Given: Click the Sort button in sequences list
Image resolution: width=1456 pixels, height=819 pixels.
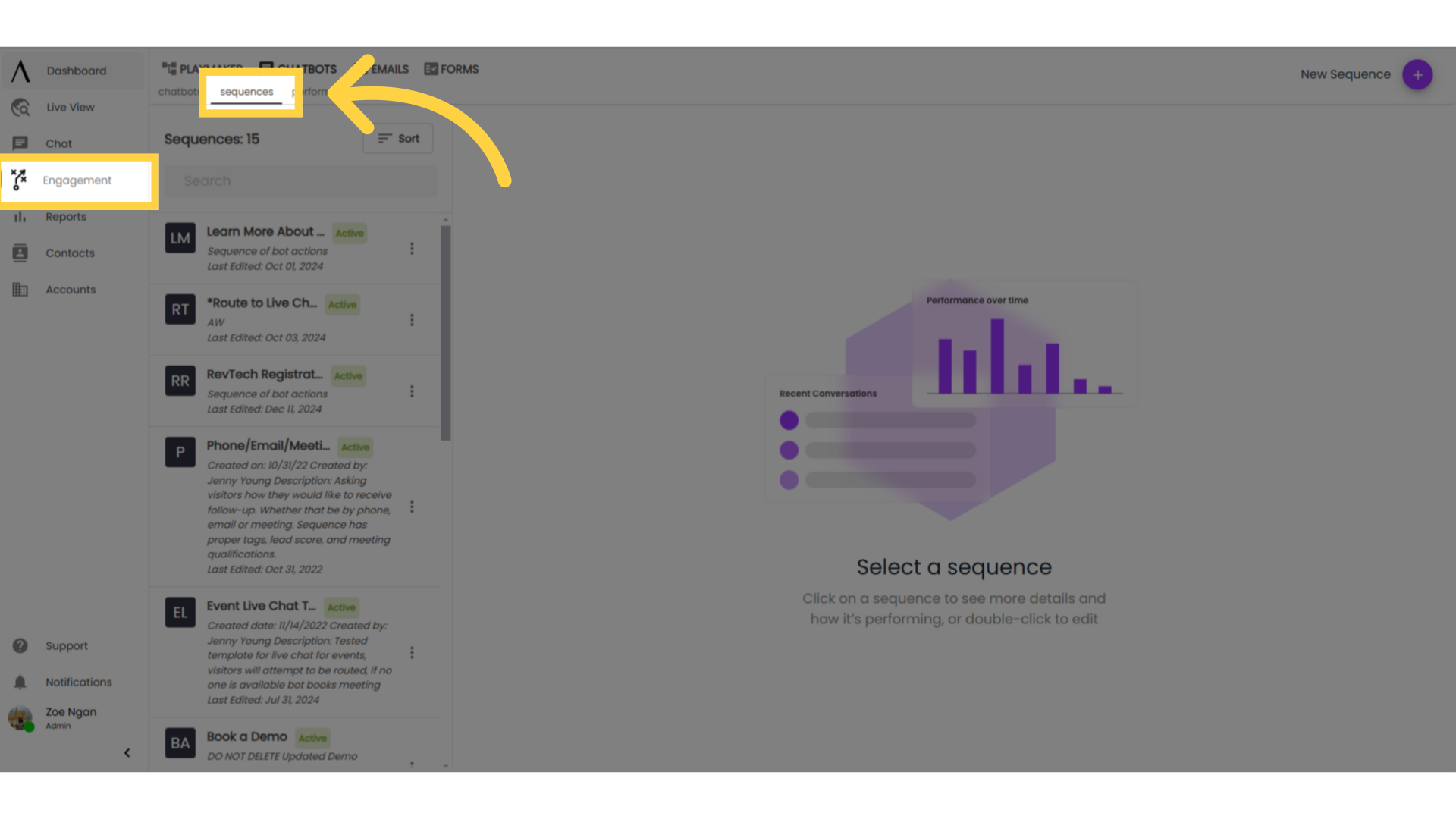Looking at the screenshot, I should click(398, 138).
